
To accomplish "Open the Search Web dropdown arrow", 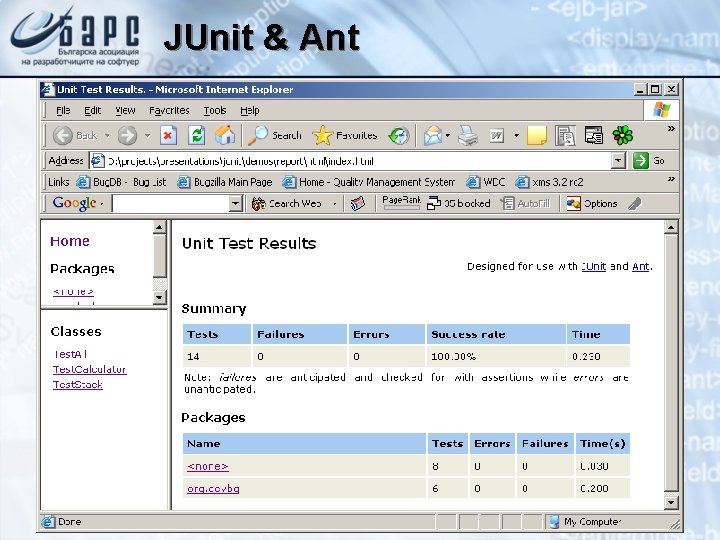I will coord(335,203).
